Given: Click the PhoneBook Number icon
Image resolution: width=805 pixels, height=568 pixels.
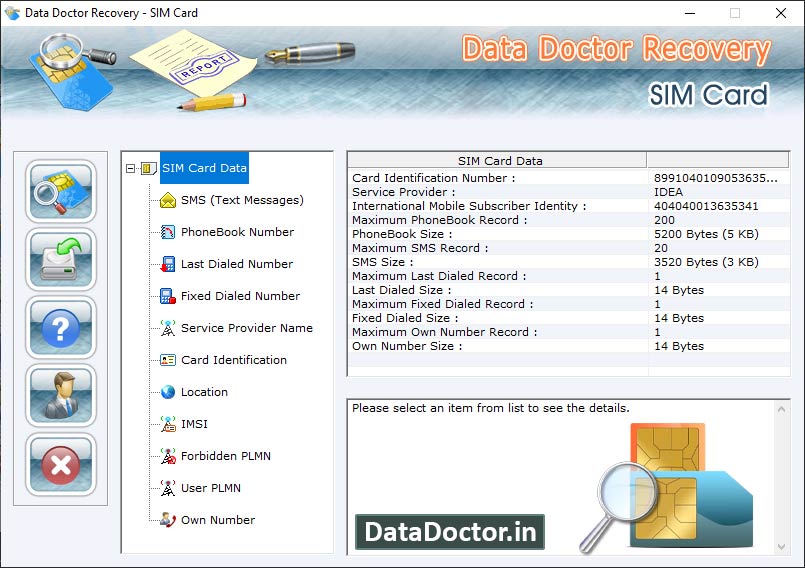Looking at the screenshot, I should pos(168,232).
